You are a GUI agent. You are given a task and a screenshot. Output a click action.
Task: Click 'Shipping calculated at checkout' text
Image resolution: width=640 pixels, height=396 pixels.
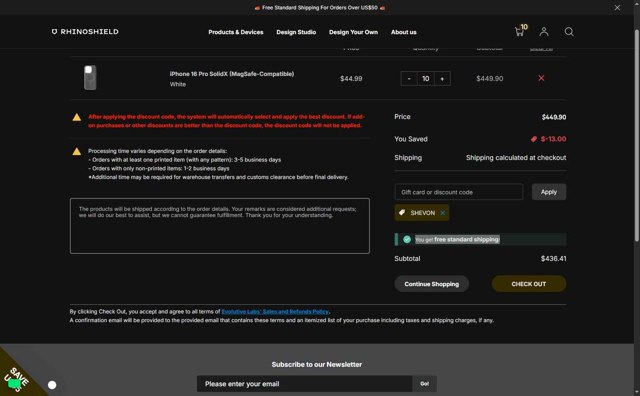click(x=516, y=158)
